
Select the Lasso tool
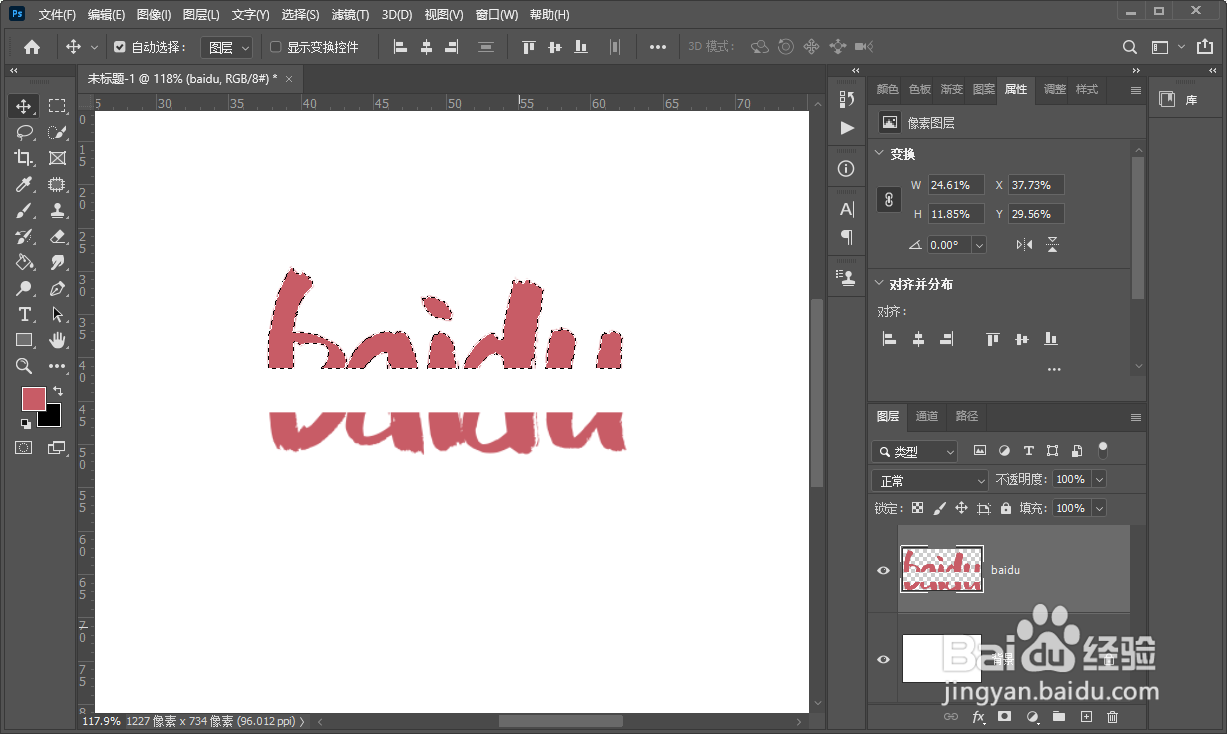pos(24,132)
